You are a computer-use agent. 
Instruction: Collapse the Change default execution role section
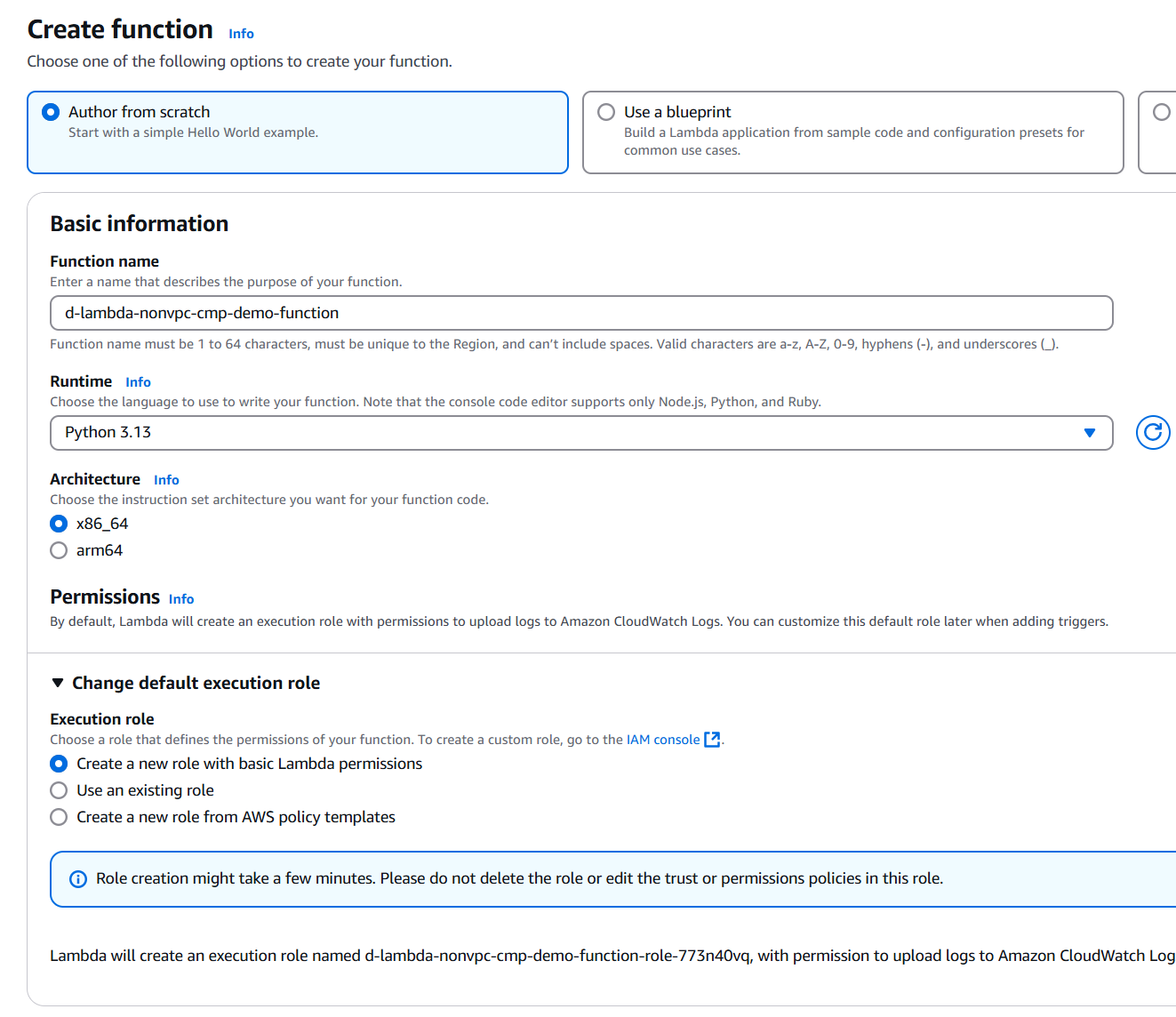point(58,683)
